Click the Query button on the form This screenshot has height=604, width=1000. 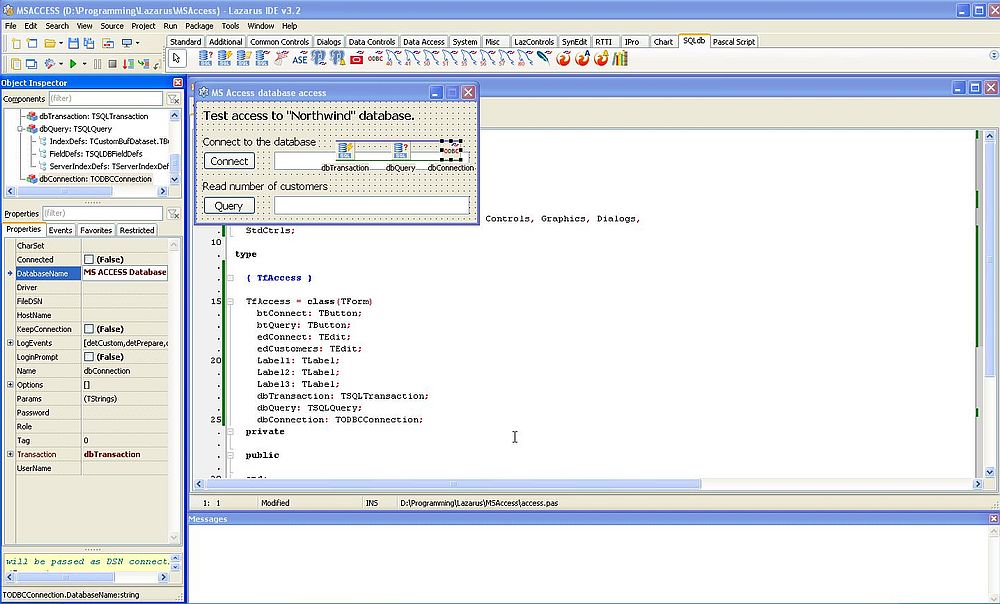[x=229, y=206]
